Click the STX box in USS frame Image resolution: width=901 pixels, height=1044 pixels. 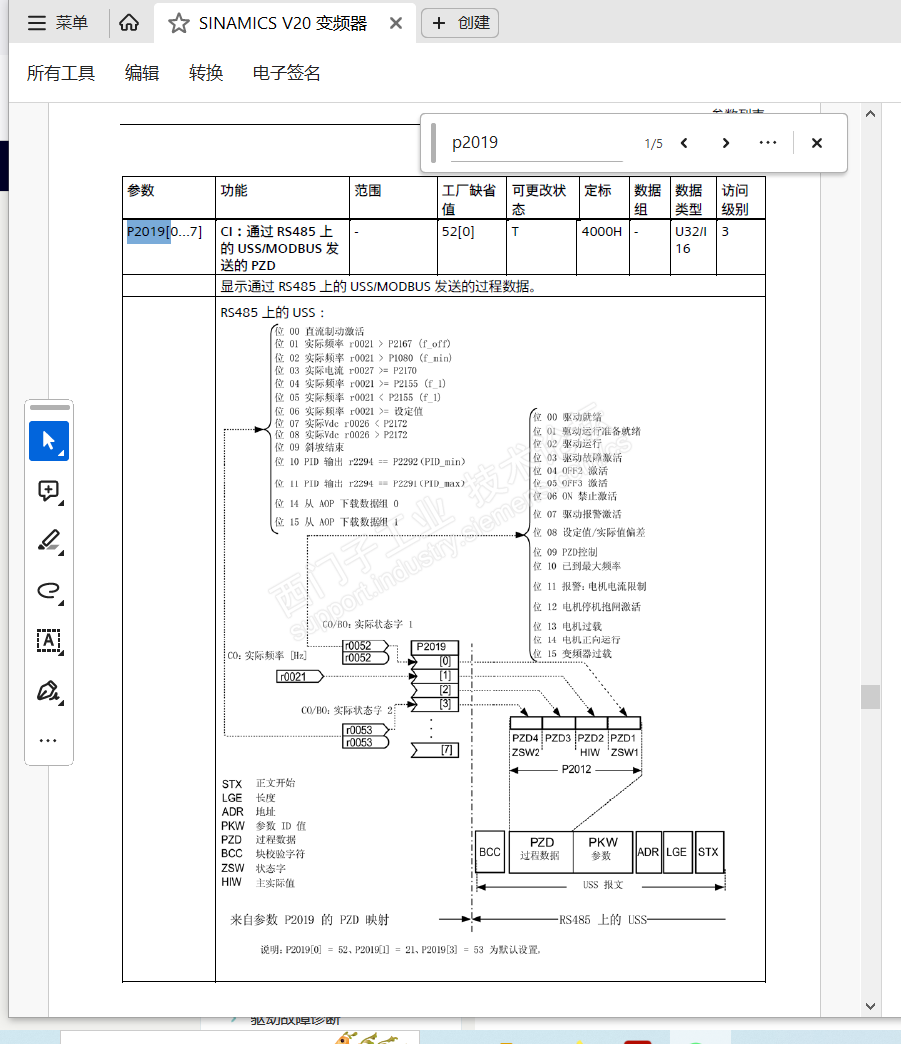(708, 852)
